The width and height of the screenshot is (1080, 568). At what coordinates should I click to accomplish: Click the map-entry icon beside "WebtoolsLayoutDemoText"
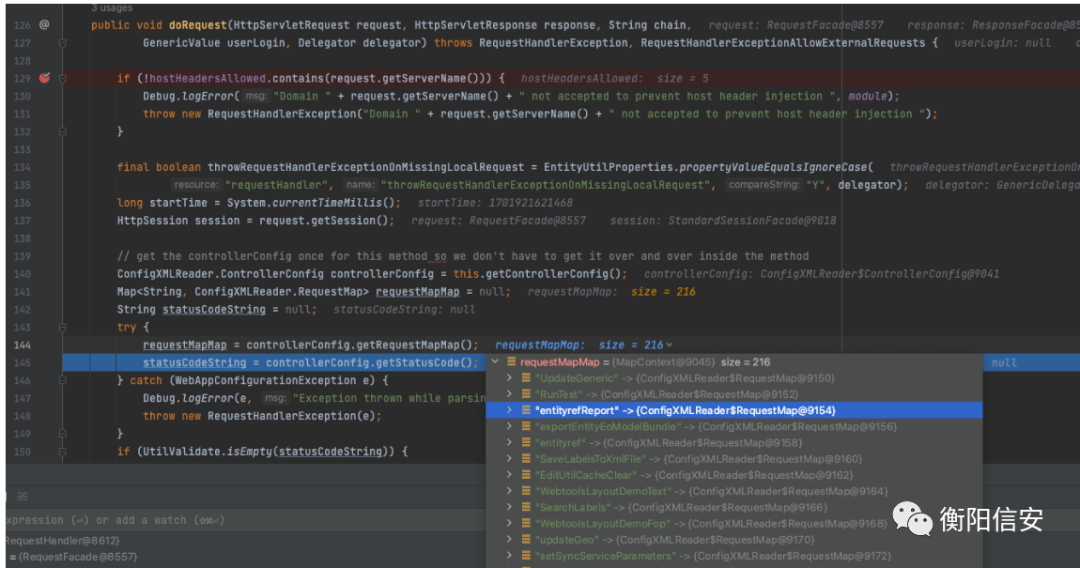(526, 491)
